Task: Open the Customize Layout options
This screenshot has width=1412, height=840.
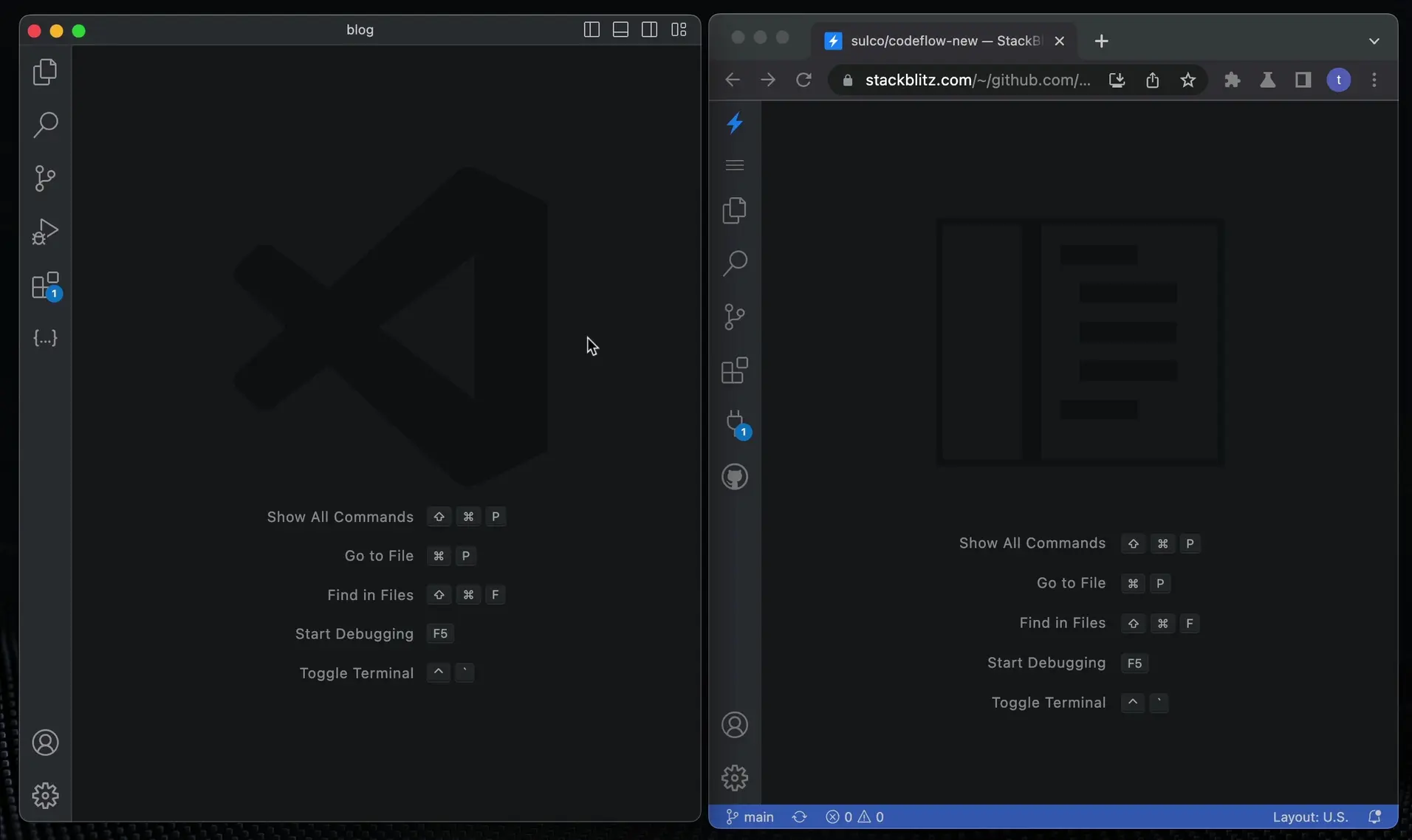Action: pyautogui.click(x=679, y=30)
